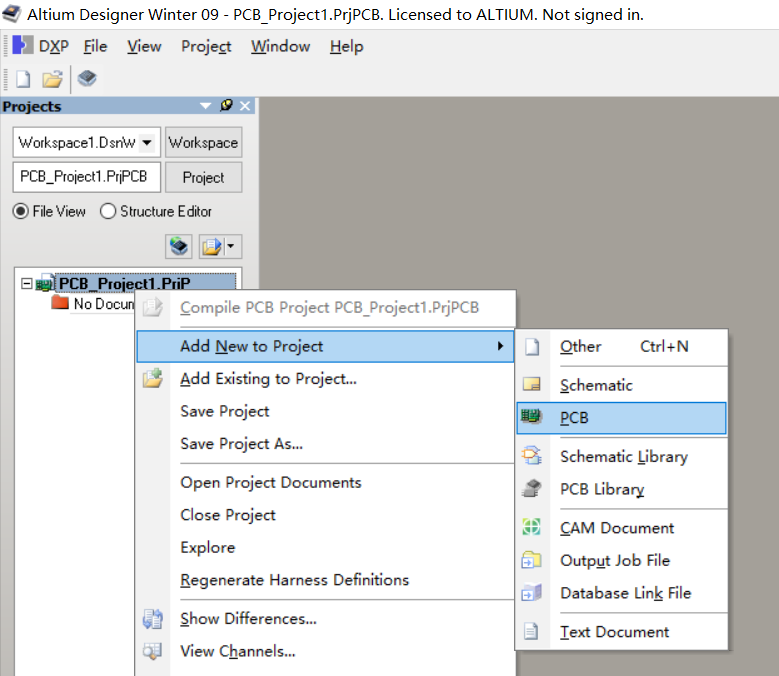Click the PCB_Project1.PrjPCB field
Viewport: 779px width, 676px height.
pyautogui.click(x=86, y=177)
